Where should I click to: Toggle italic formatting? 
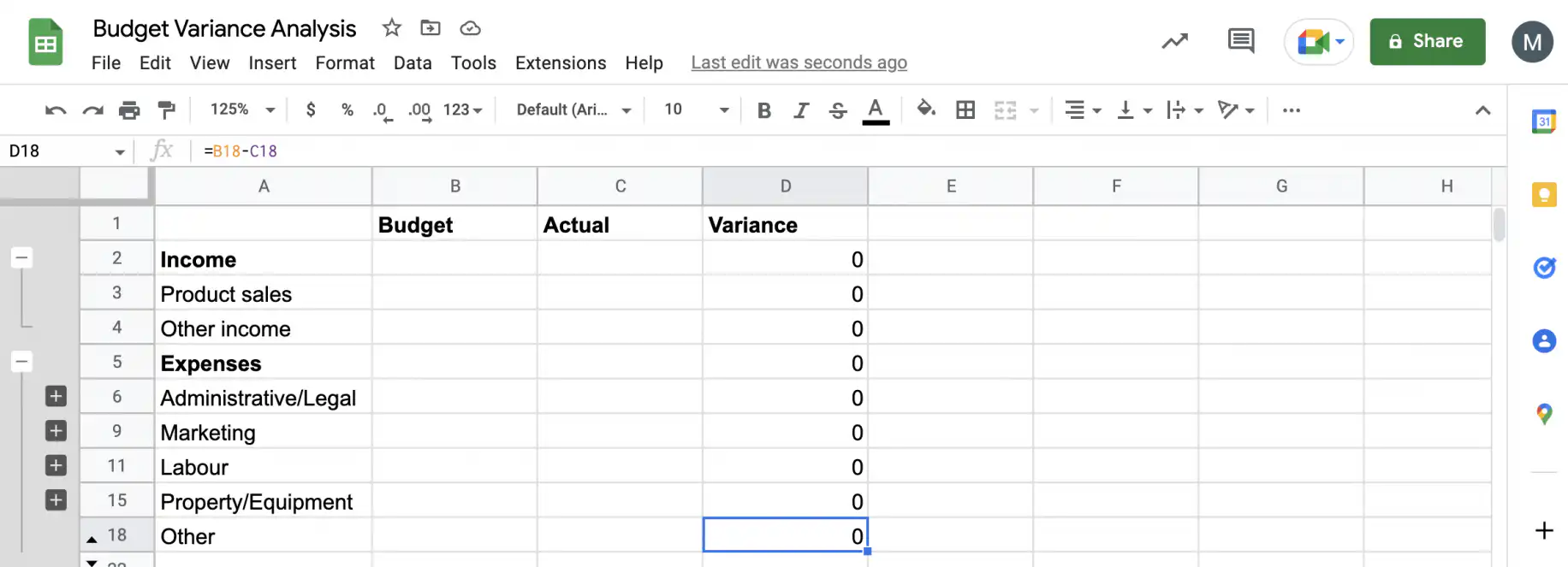click(801, 110)
